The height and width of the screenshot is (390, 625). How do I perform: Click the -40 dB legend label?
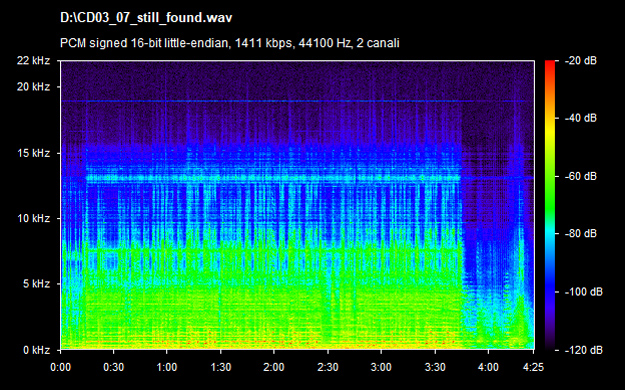pyautogui.click(x=581, y=118)
